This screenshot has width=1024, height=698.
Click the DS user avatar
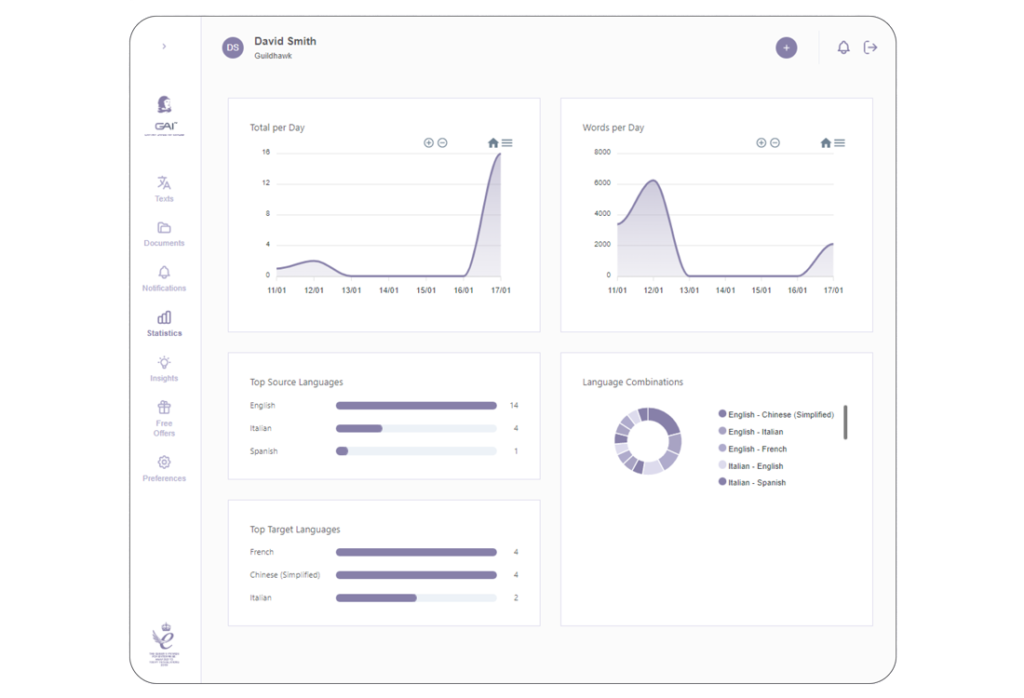(233, 48)
